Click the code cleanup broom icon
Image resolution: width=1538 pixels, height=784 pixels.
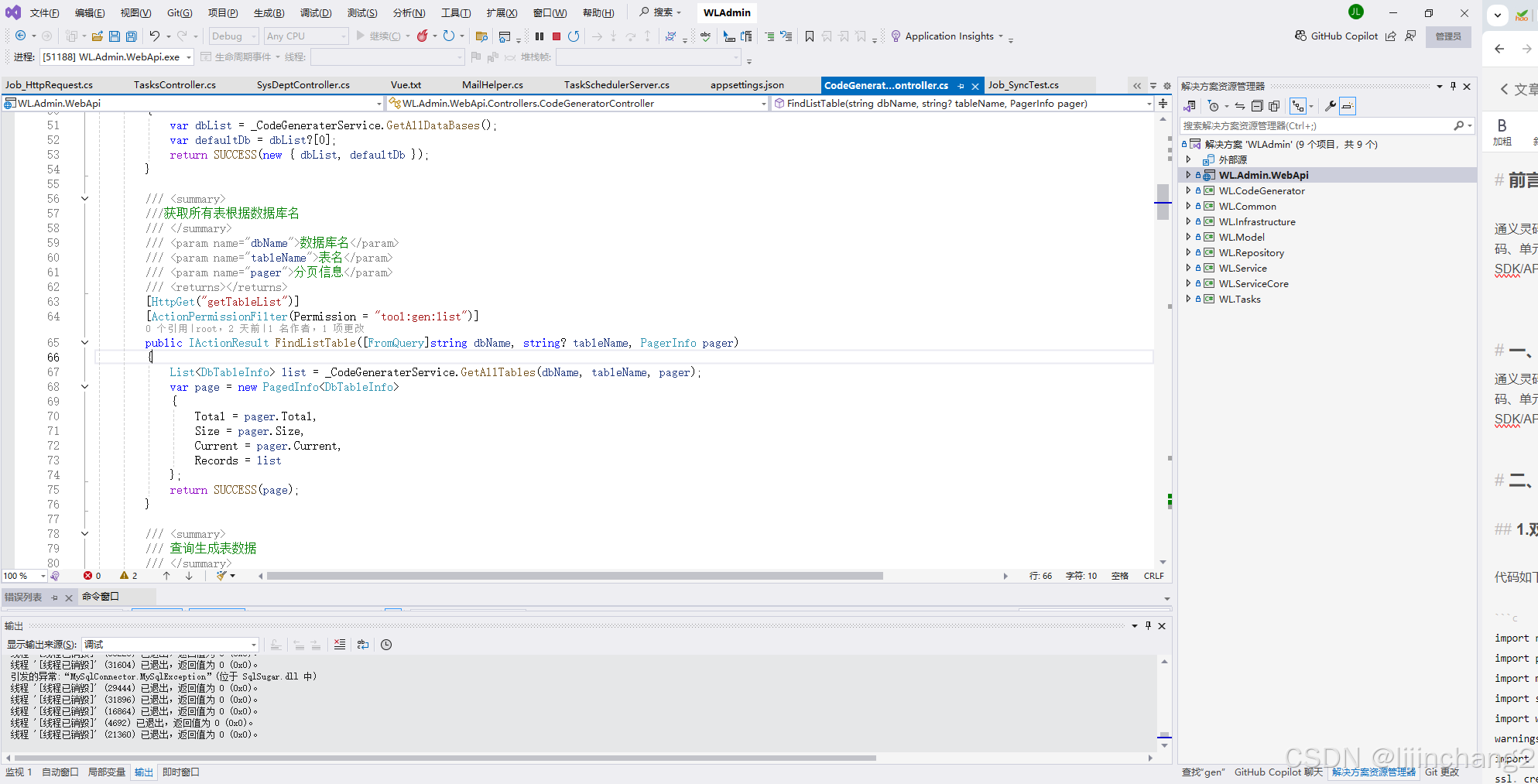(222, 576)
